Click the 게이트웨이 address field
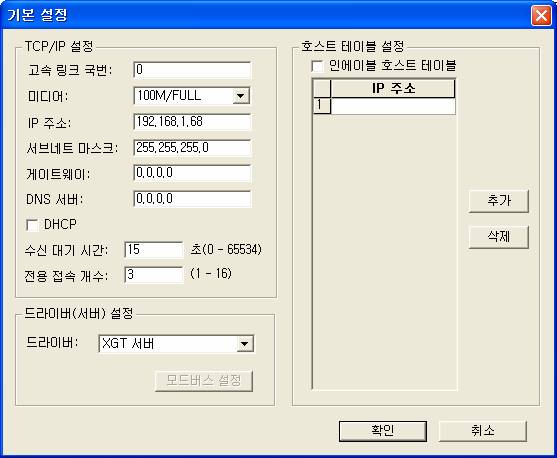557x458 pixels. (192, 173)
